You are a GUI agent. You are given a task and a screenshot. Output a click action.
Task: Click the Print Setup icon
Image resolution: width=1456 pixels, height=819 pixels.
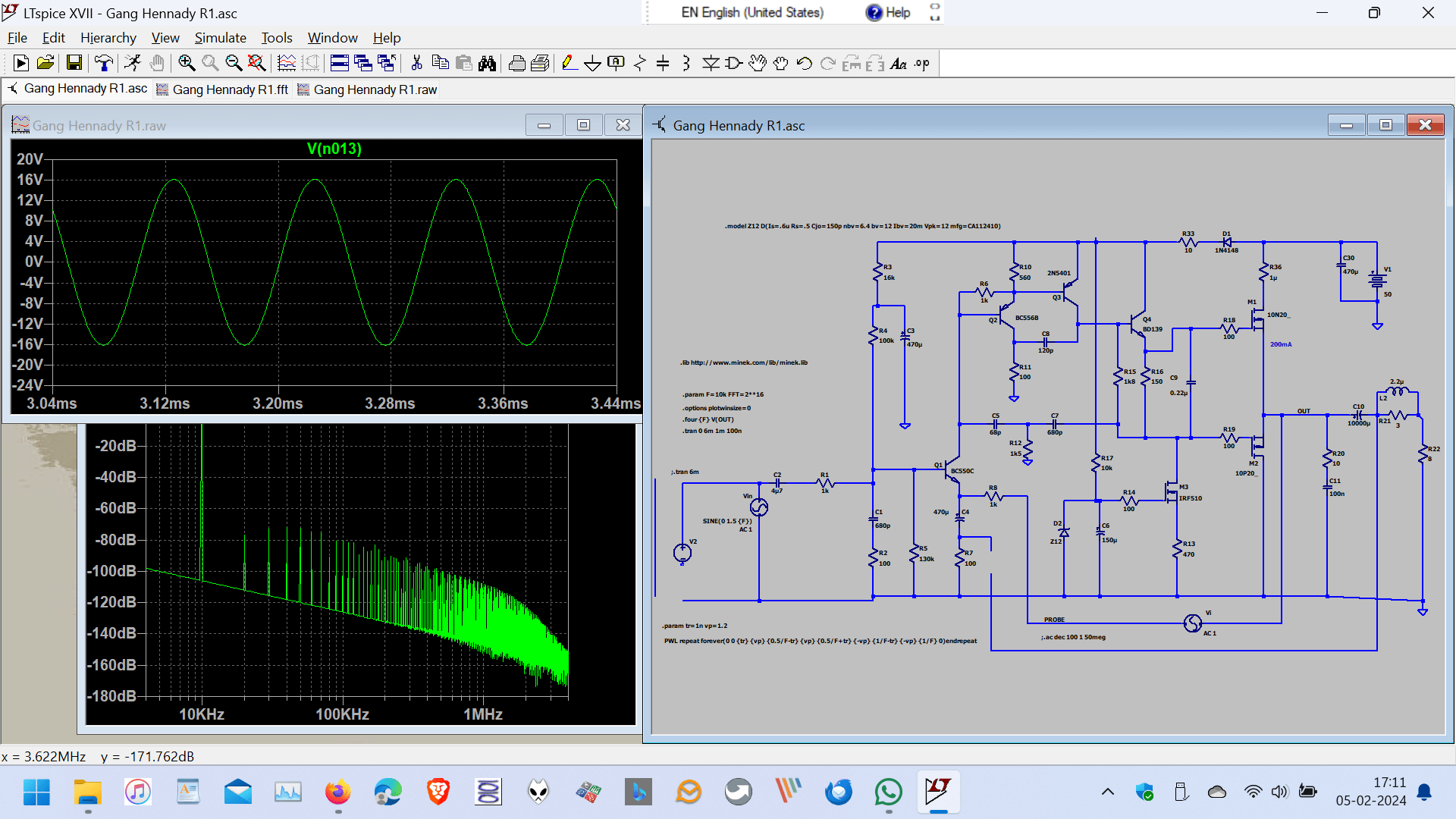coord(541,64)
